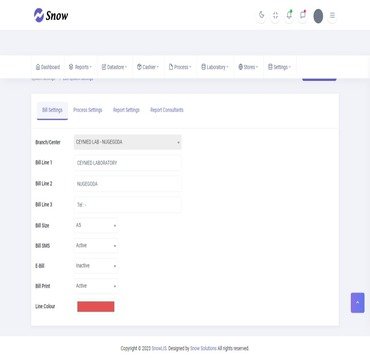Open the Laboratory menu

click(215, 67)
